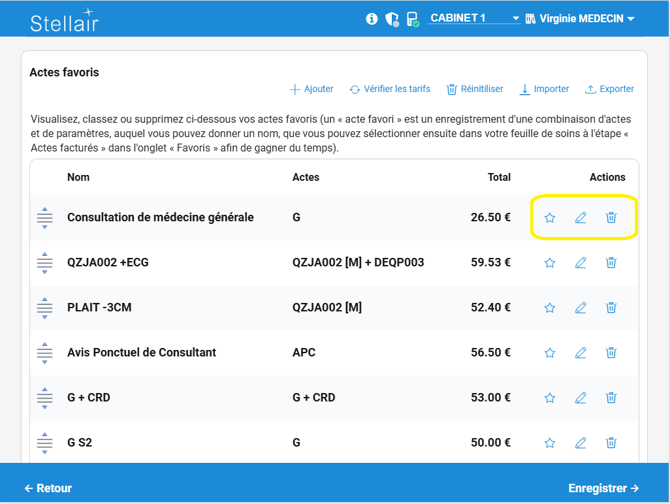
Task: Edit the G + CRD favorite
Action: click(x=580, y=398)
